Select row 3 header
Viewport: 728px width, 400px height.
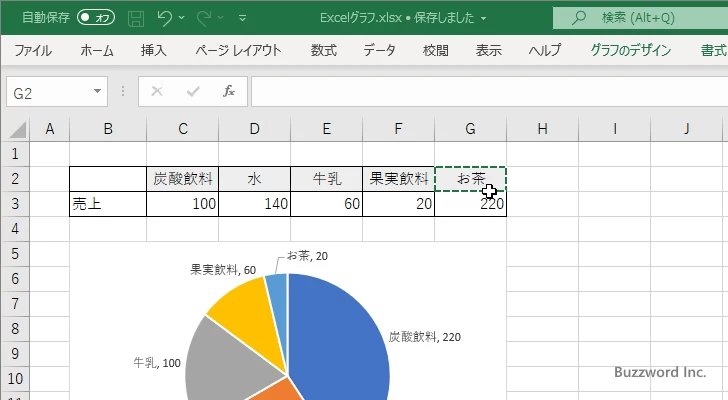tap(15, 204)
